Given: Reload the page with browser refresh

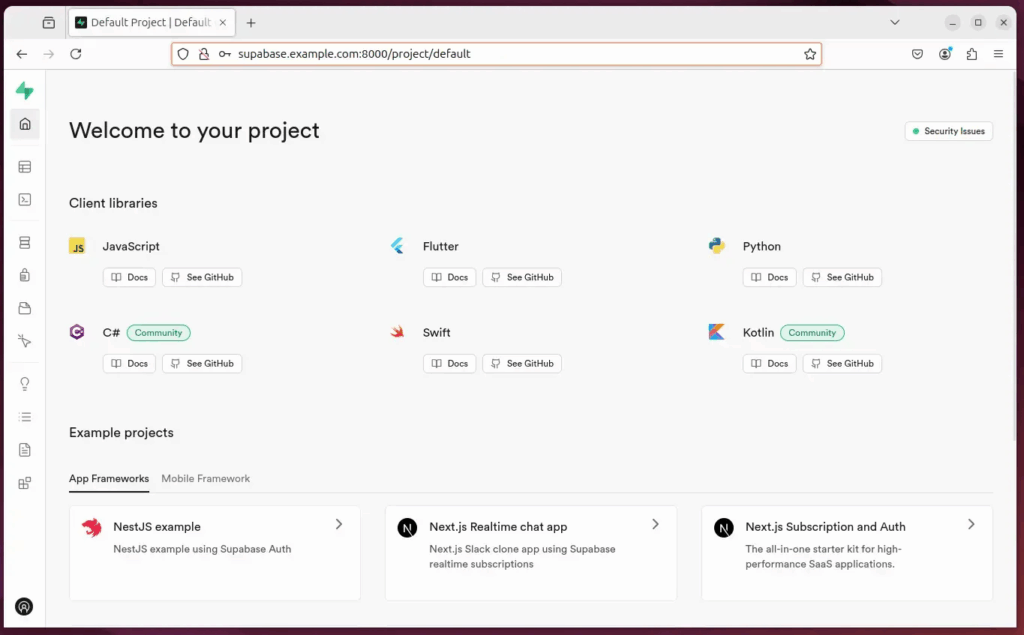Looking at the screenshot, I should pyautogui.click(x=76, y=54).
